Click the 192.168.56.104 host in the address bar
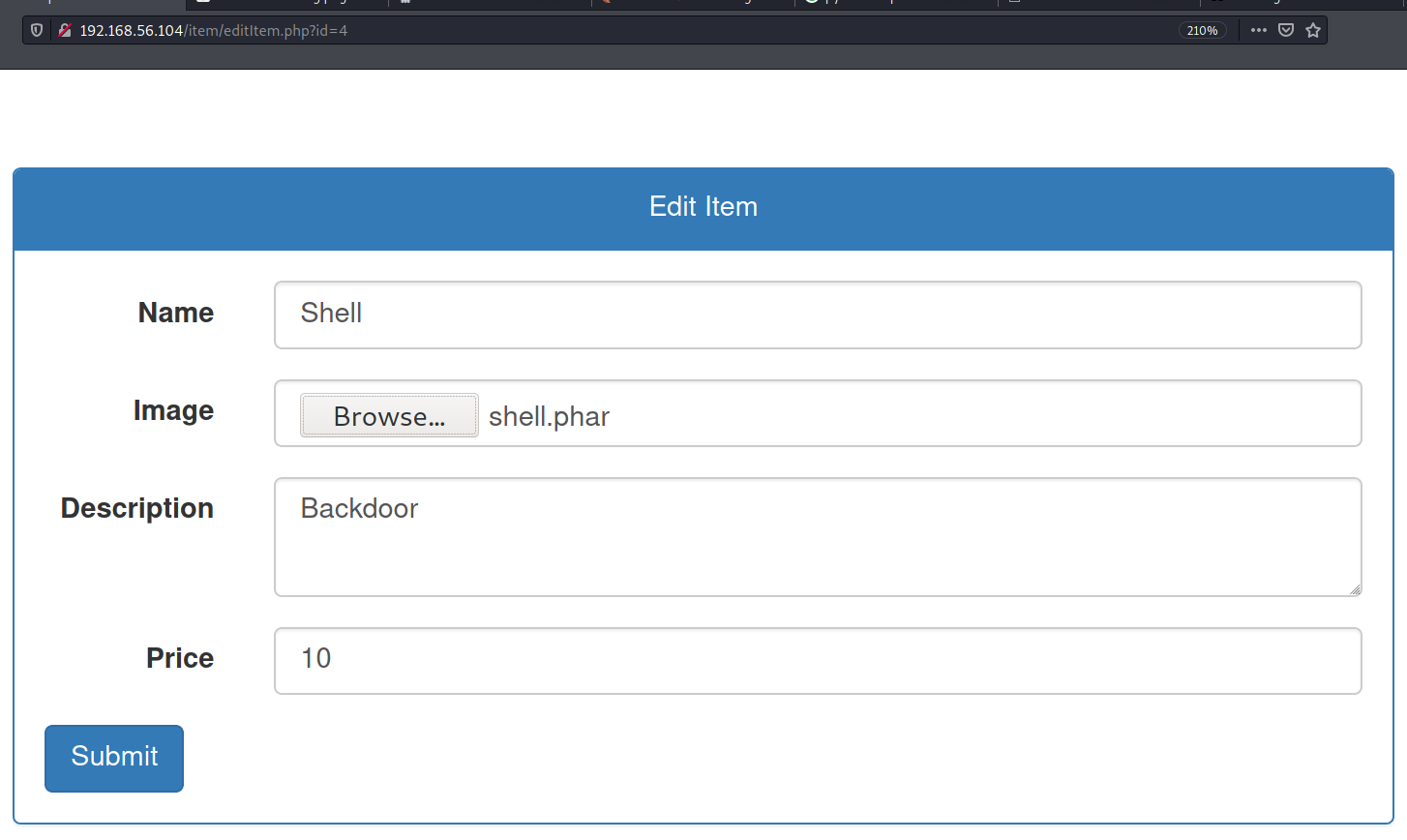Viewport: 1407px width, 840px height. coord(131,30)
